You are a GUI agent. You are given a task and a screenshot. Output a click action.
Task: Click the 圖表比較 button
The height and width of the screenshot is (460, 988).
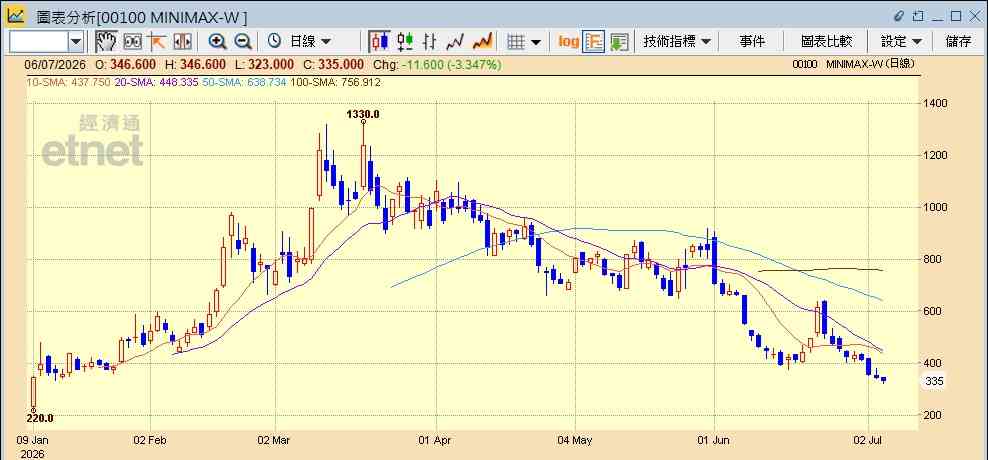[827, 42]
